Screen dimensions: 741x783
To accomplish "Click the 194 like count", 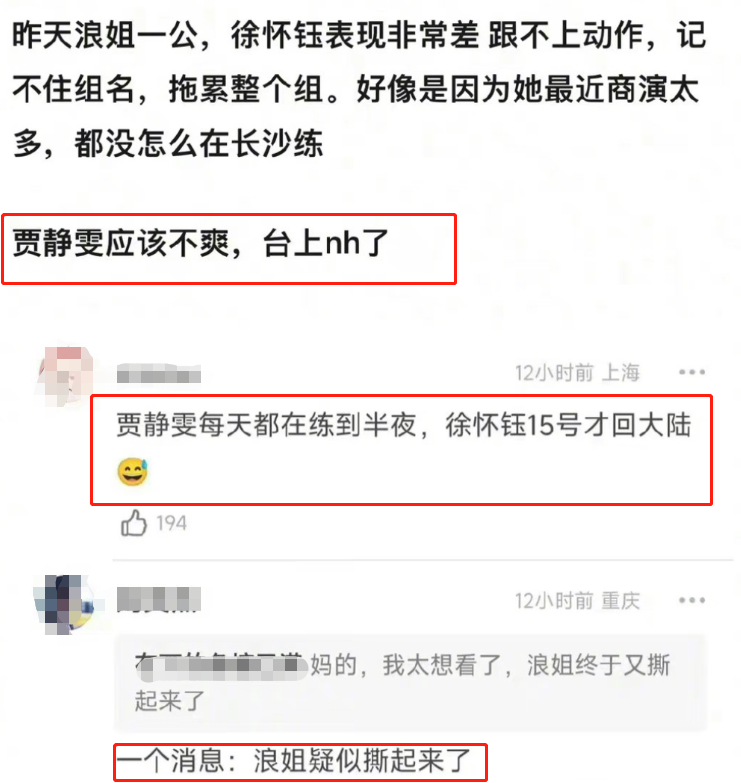I will tap(171, 523).
